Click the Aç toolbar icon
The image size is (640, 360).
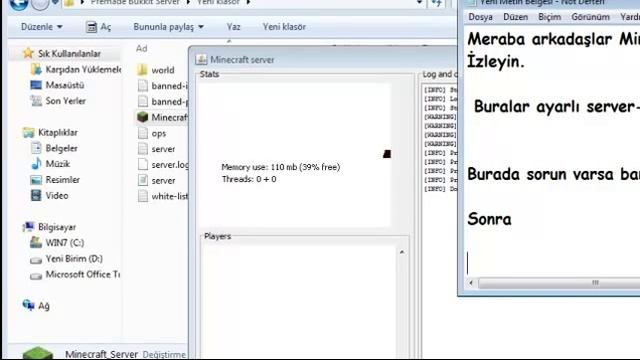coord(91,27)
